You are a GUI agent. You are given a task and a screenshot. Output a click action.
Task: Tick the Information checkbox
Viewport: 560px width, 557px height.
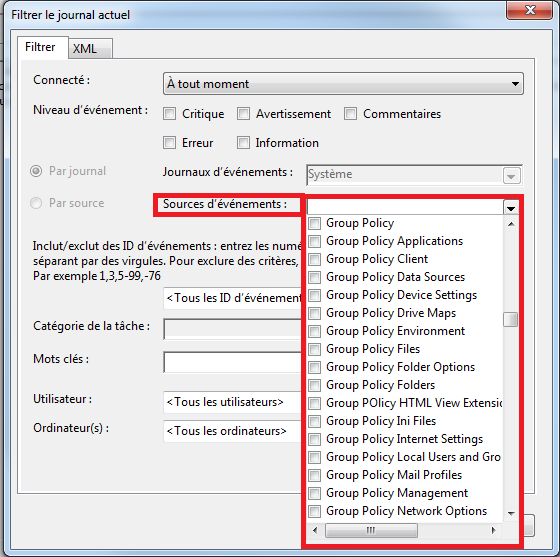point(243,143)
